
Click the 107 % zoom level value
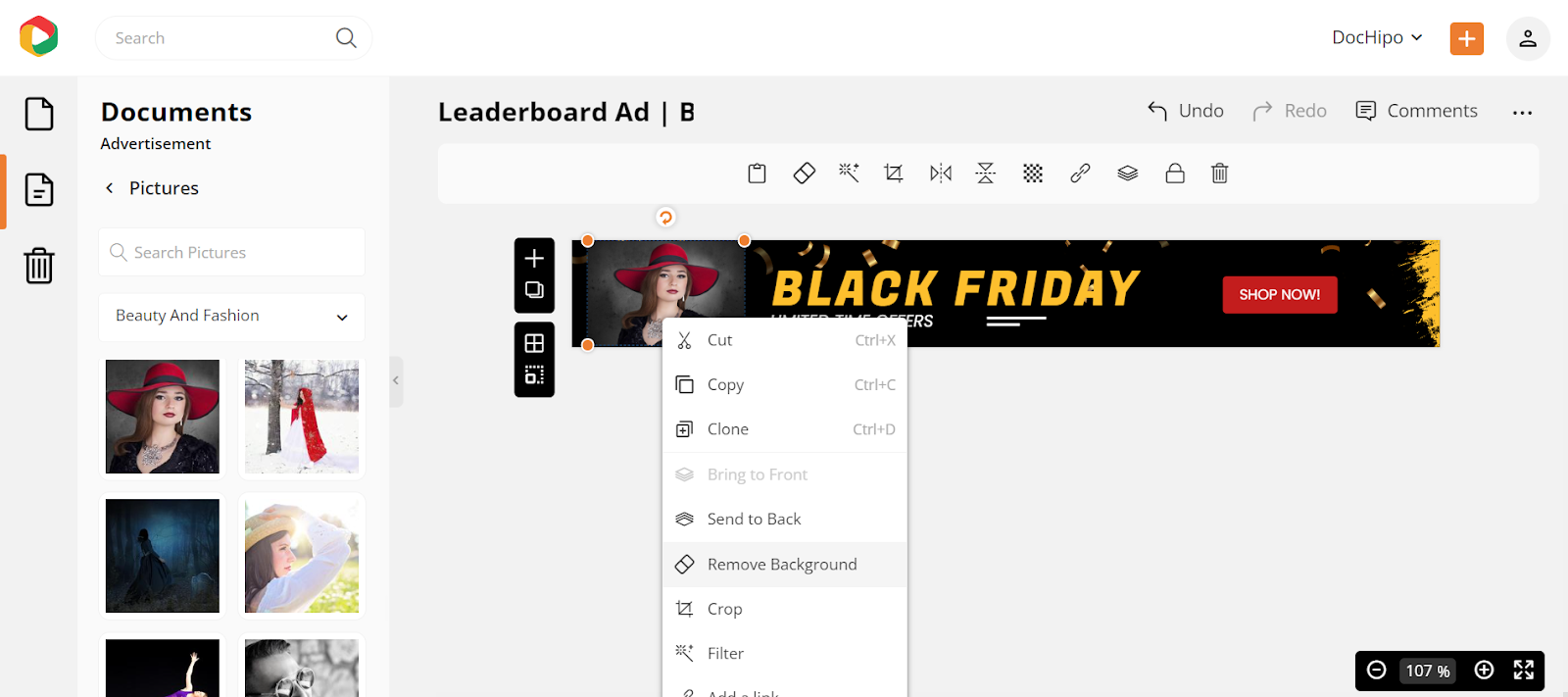[x=1428, y=671]
